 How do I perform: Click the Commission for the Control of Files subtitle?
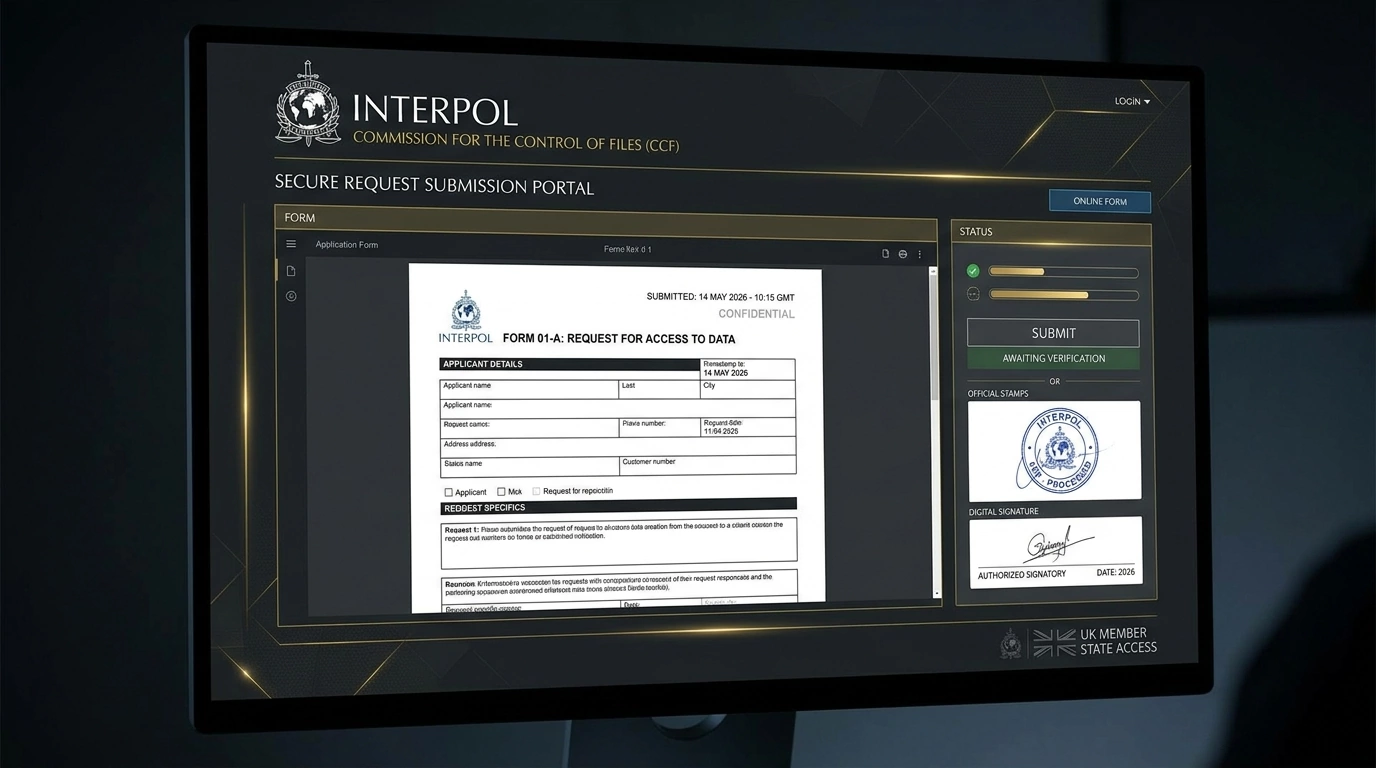(516, 141)
